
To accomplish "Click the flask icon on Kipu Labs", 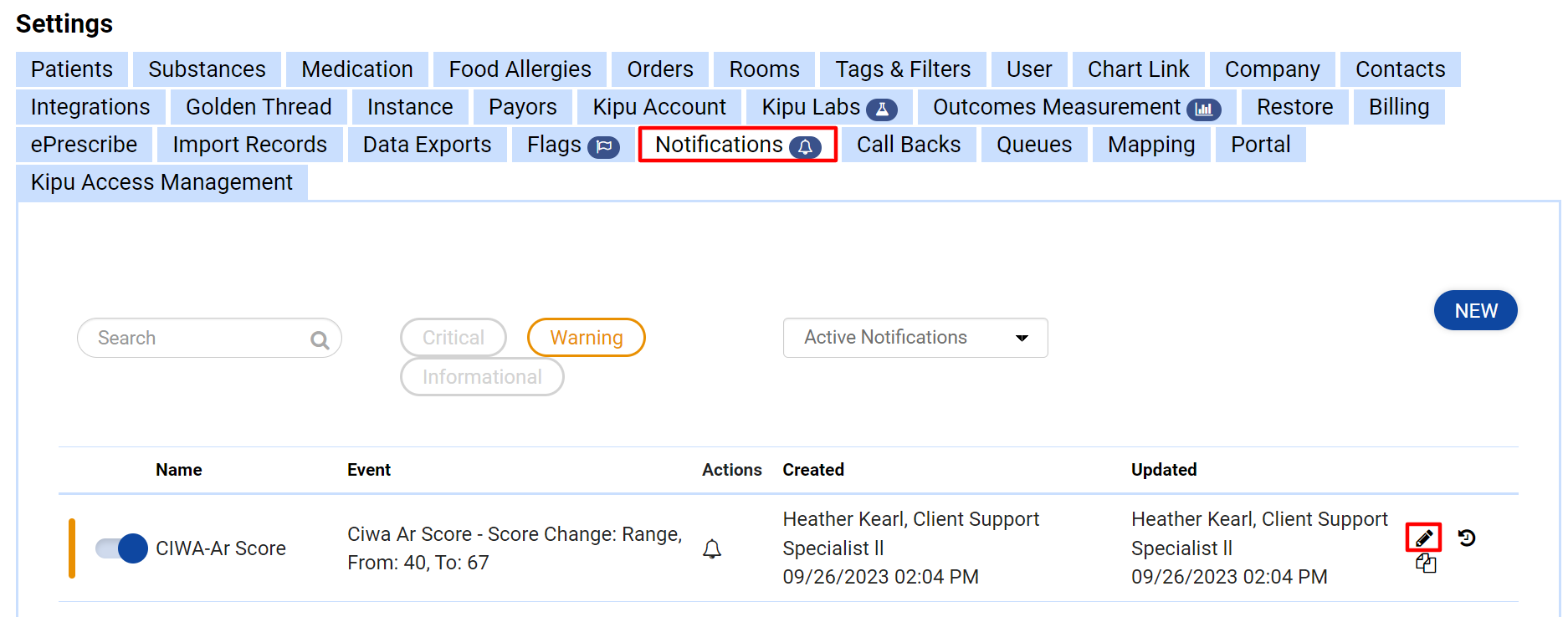I will 882,110.
